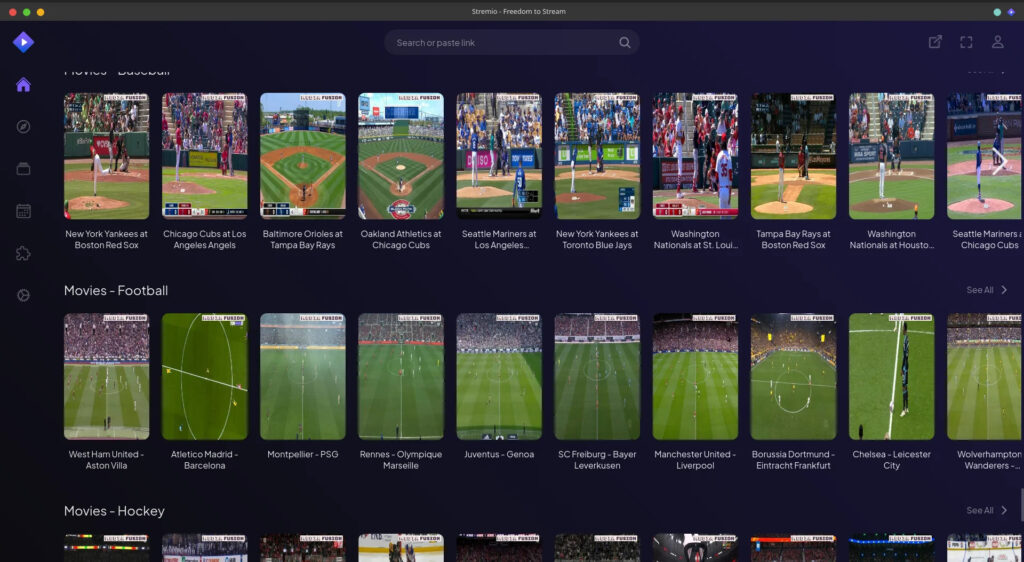Open Juventus - Genoa thumbnail
The height and width of the screenshot is (562, 1024).
pyautogui.click(x=499, y=377)
